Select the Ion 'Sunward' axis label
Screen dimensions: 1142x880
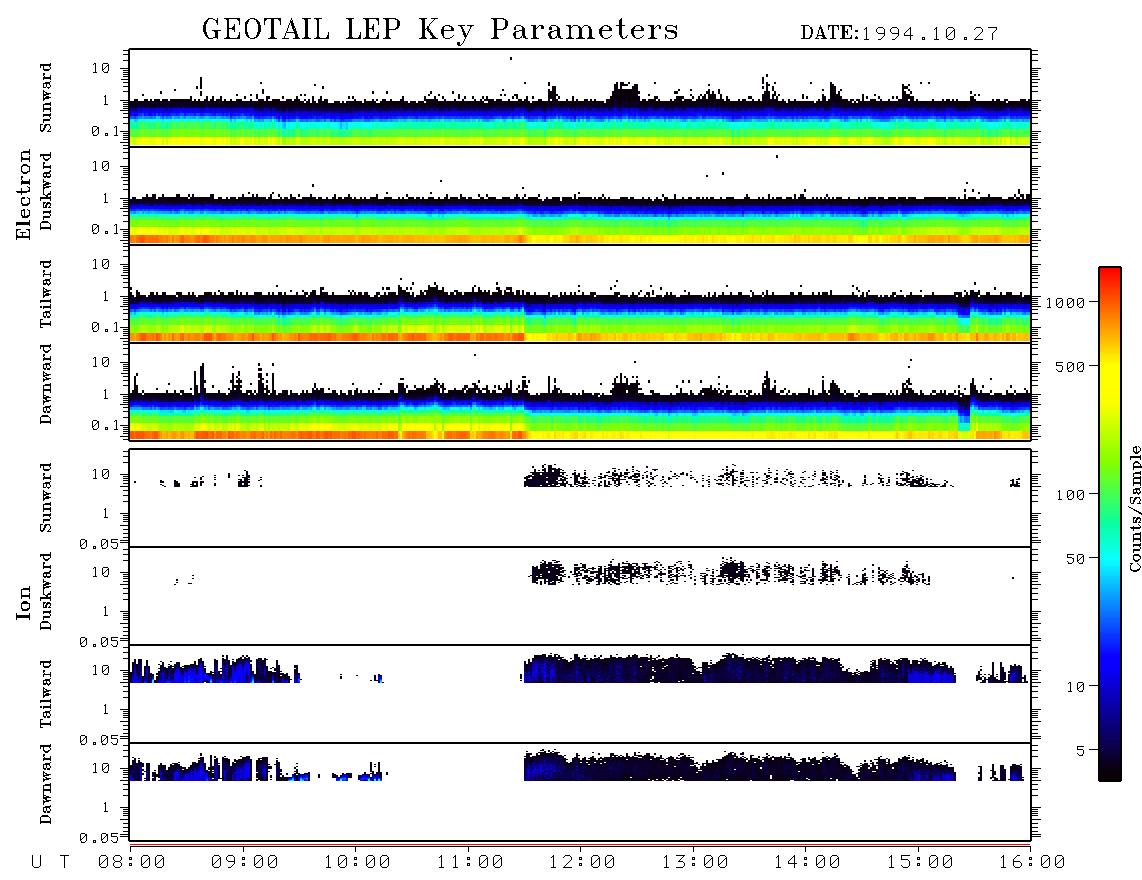[x=46, y=498]
